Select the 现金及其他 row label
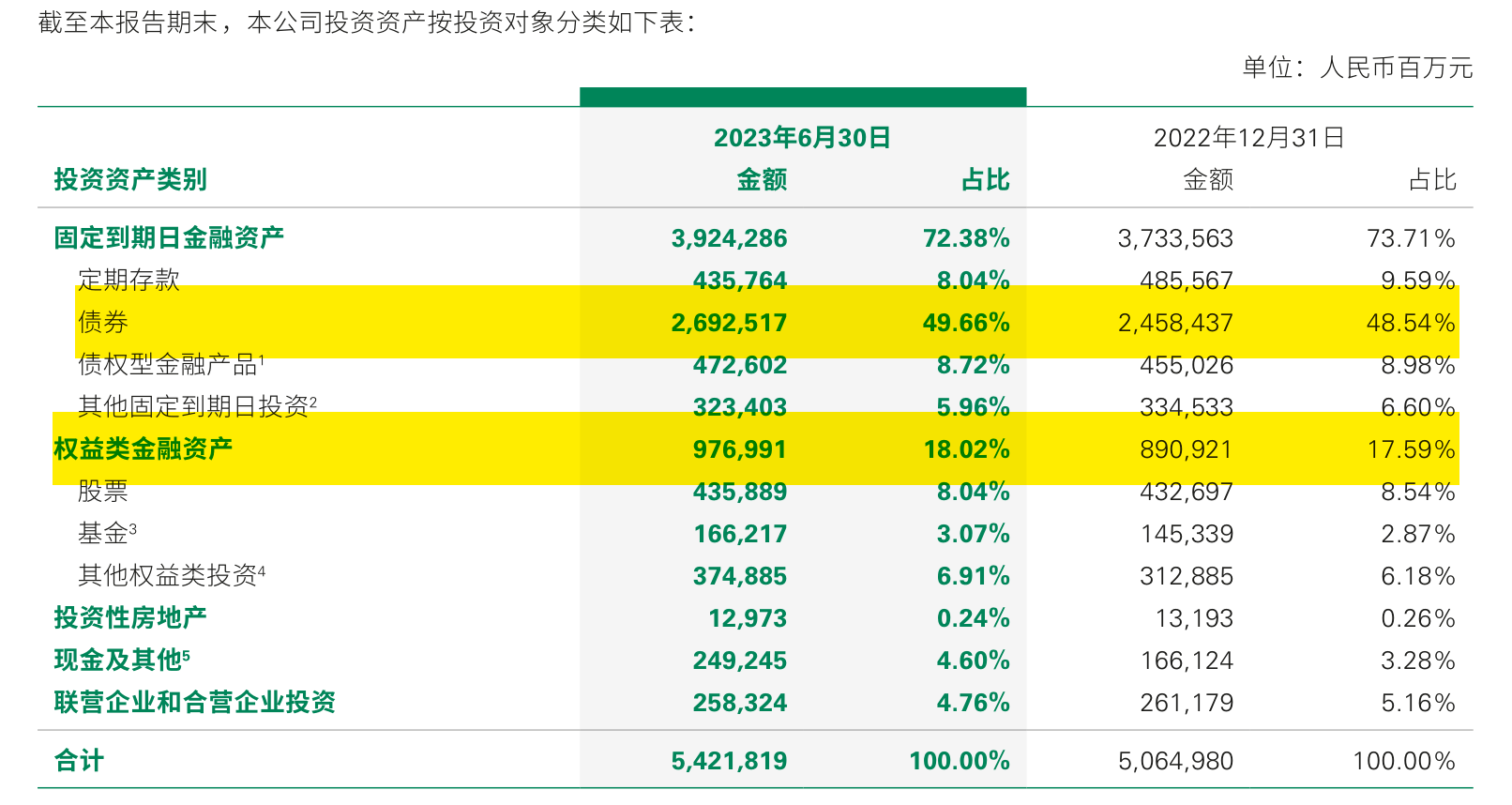The image size is (1512, 805). [x=118, y=660]
